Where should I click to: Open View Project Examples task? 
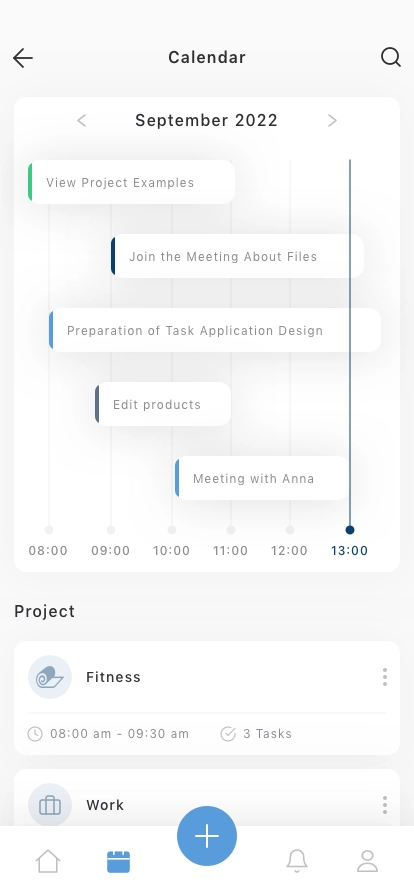click(x=132, y=182)
